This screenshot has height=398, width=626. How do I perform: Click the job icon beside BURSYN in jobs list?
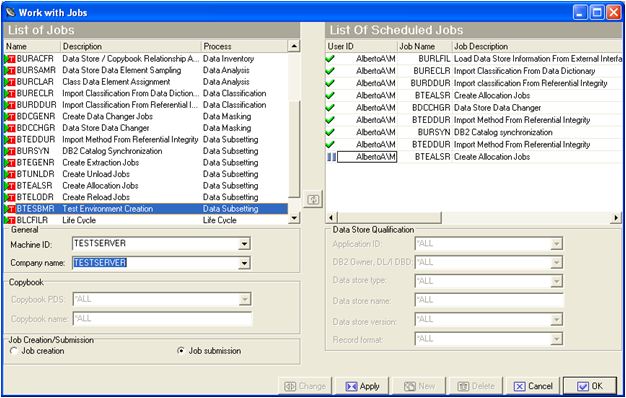pos(10,152)
